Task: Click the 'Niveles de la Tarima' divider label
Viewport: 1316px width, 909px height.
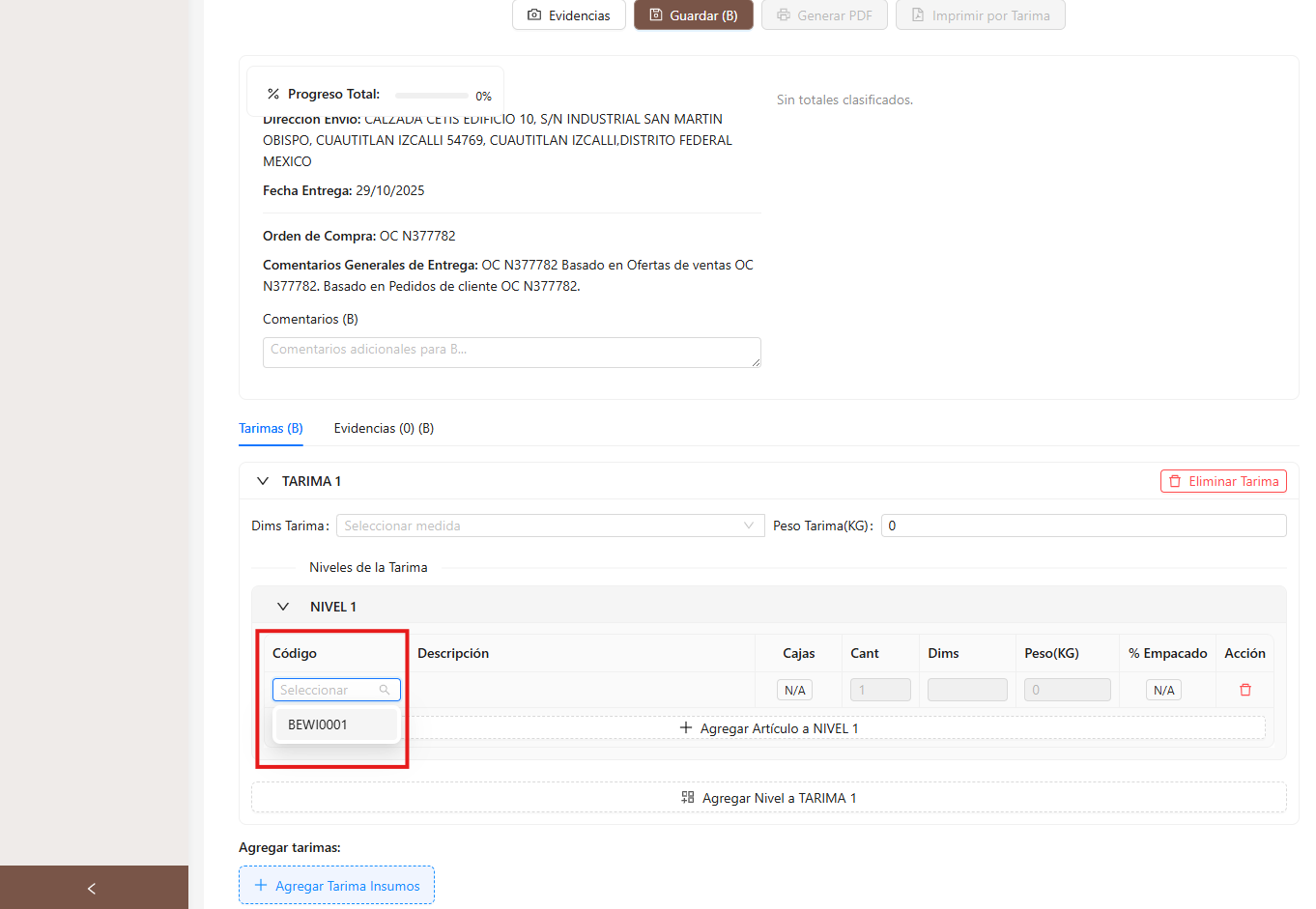Action: click(x=368, y=567)
